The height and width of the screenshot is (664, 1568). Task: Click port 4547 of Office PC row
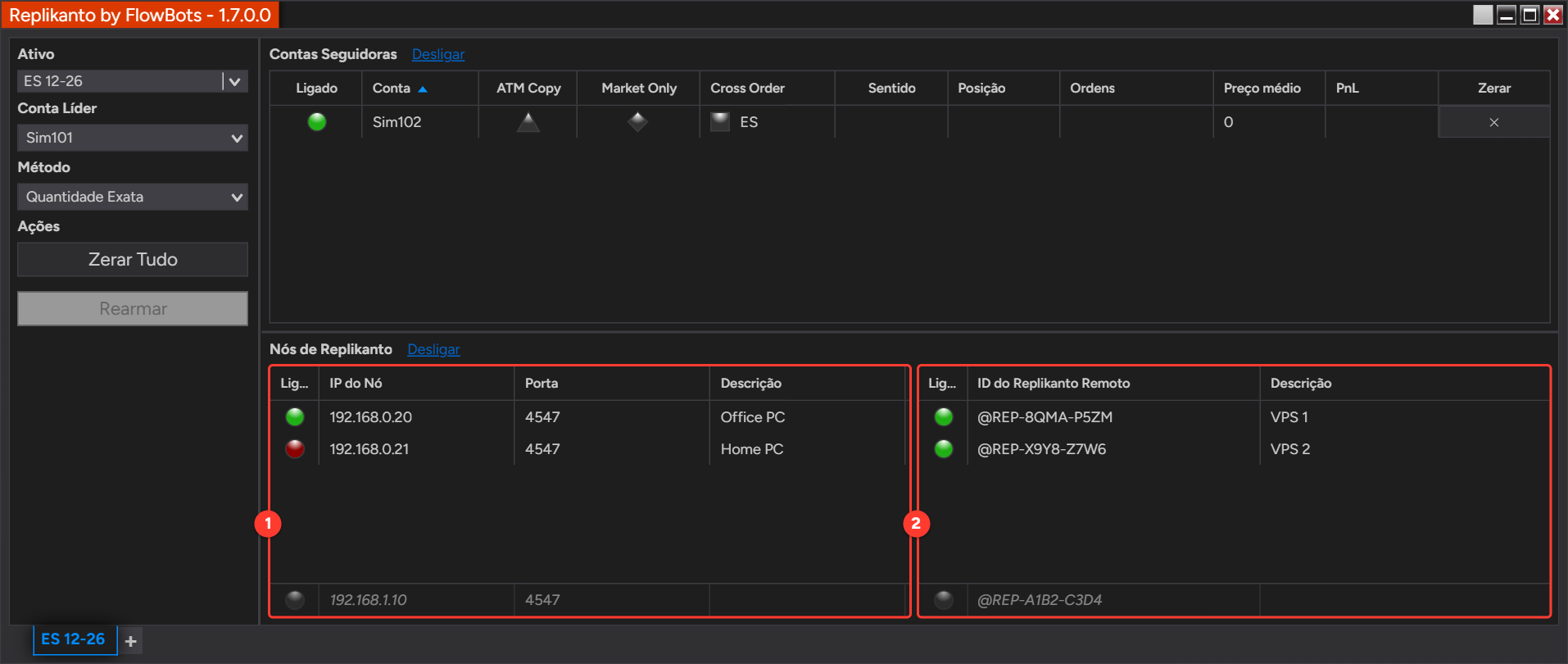611,417
